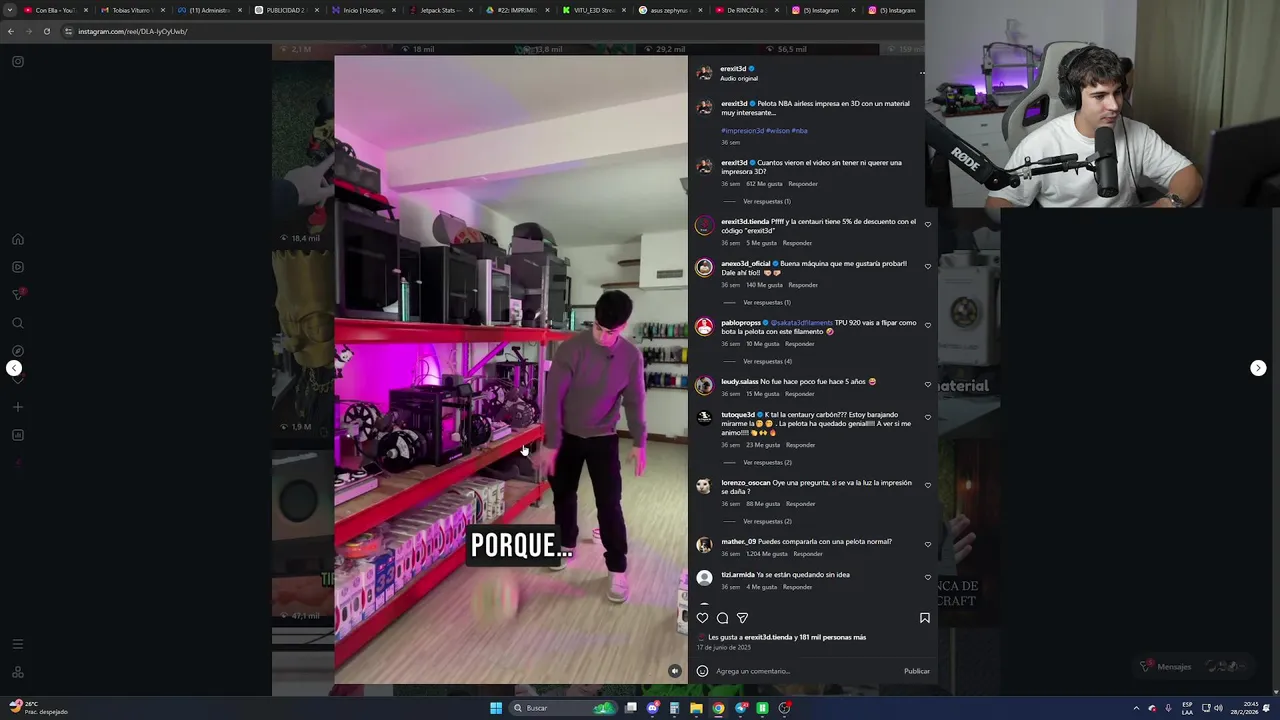Show hidden system tray icons chevron
Screen dimensions: 1280x720
coord(1136,708)
